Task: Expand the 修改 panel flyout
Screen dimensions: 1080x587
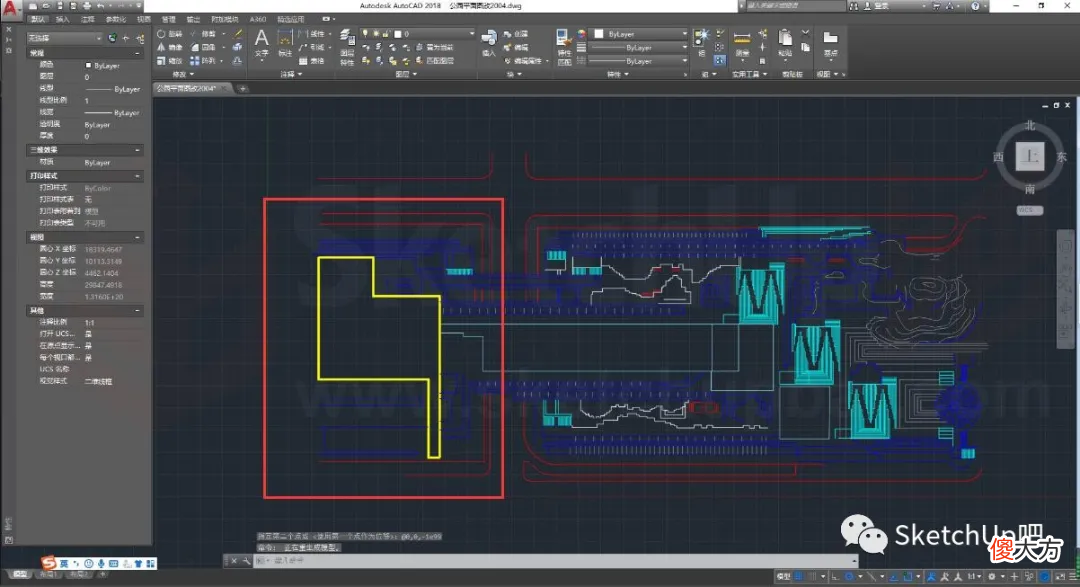Action: click(x=183, y=74)
